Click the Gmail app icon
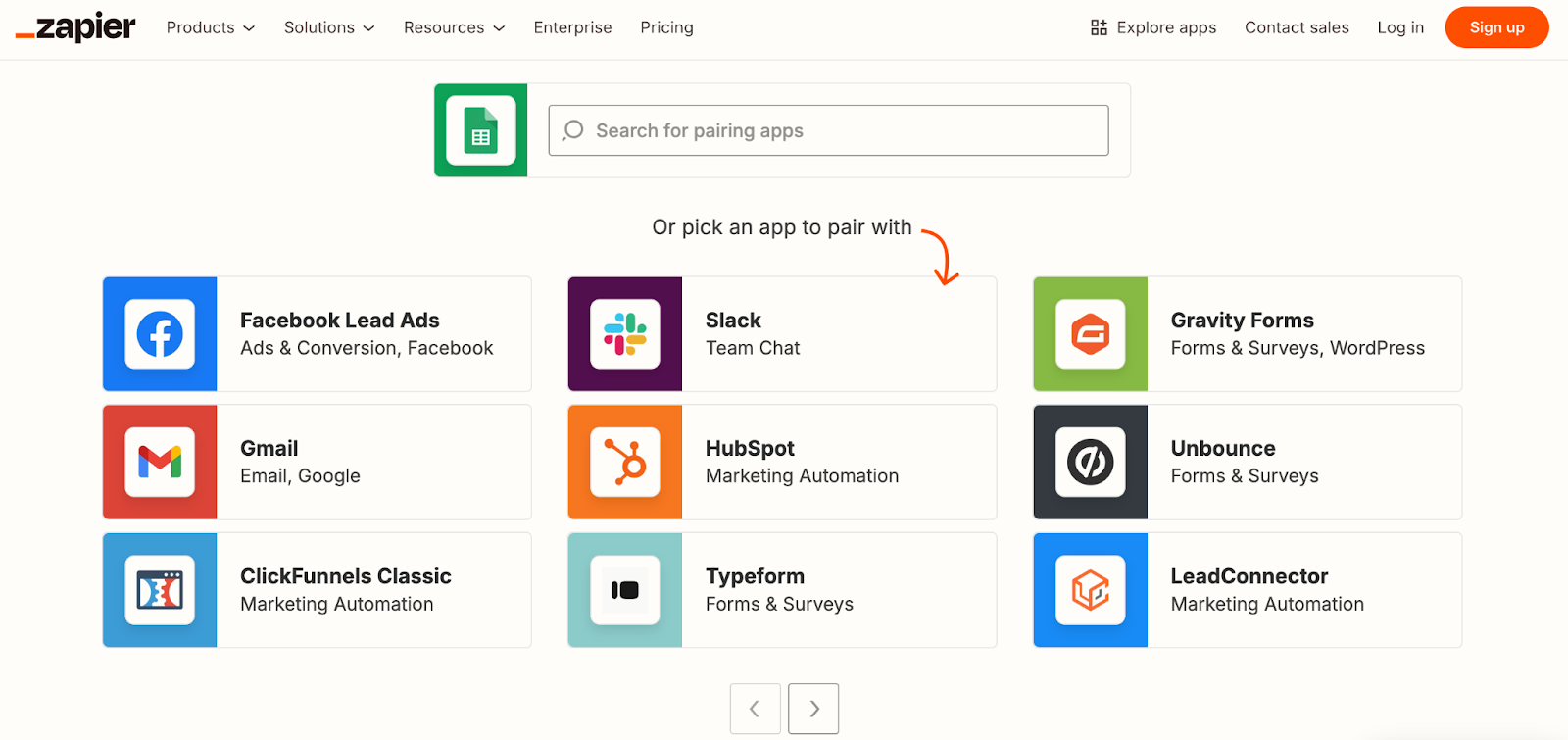Screen dimensions: 1568x740 (160, 462)
